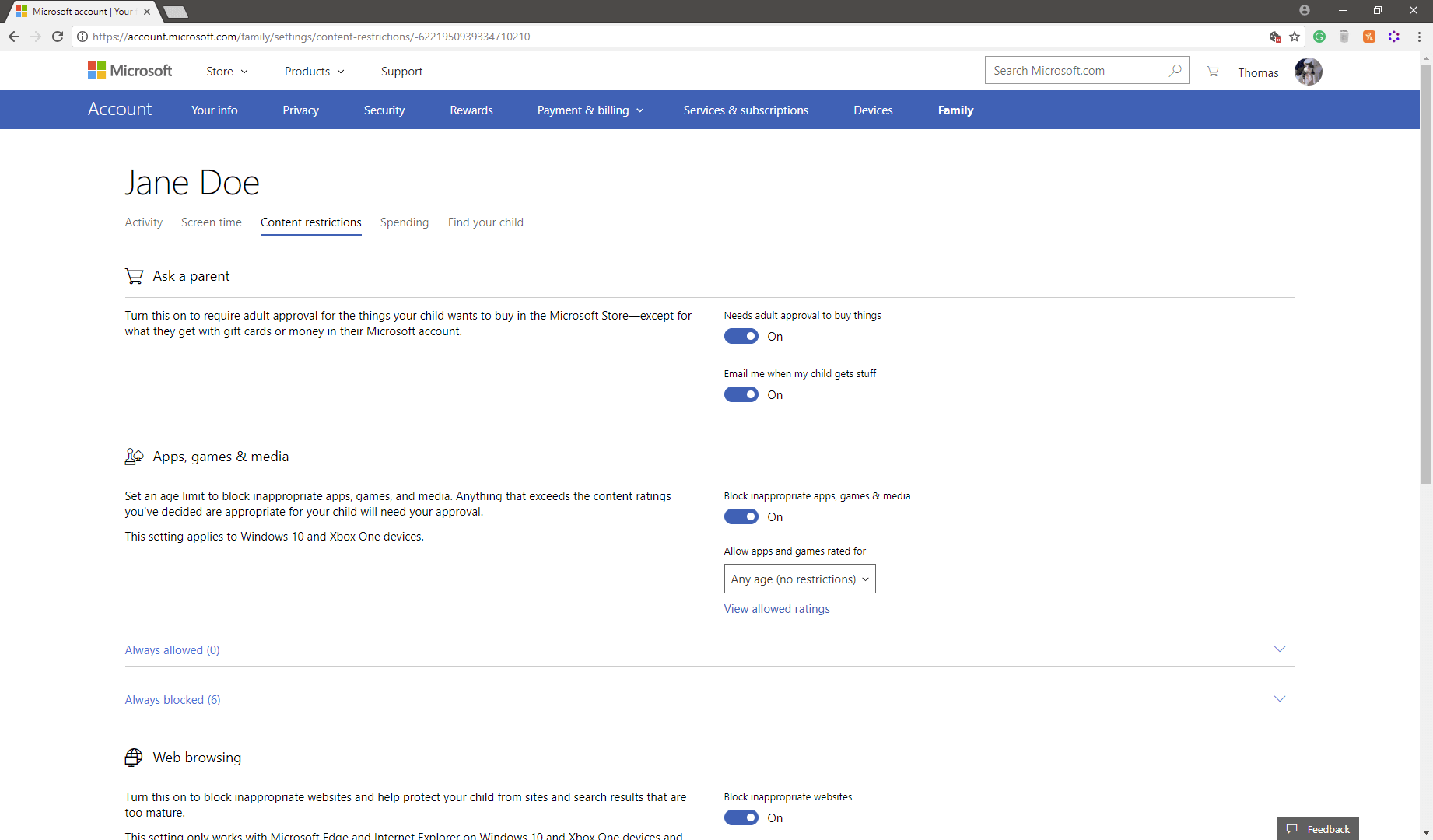The height and width of the screenshot is (840, 1433).
Task: Click the purple dots extension icon
Action: coord(1394,37)
